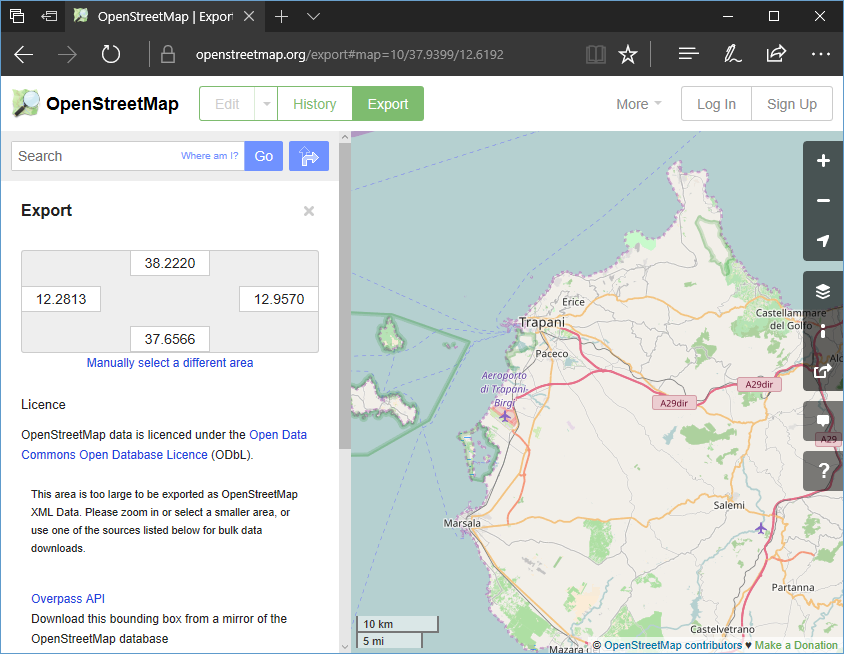This screenshot has width=844, height=654.
Task: Switch to the History tab
Action: coord(315,103)
